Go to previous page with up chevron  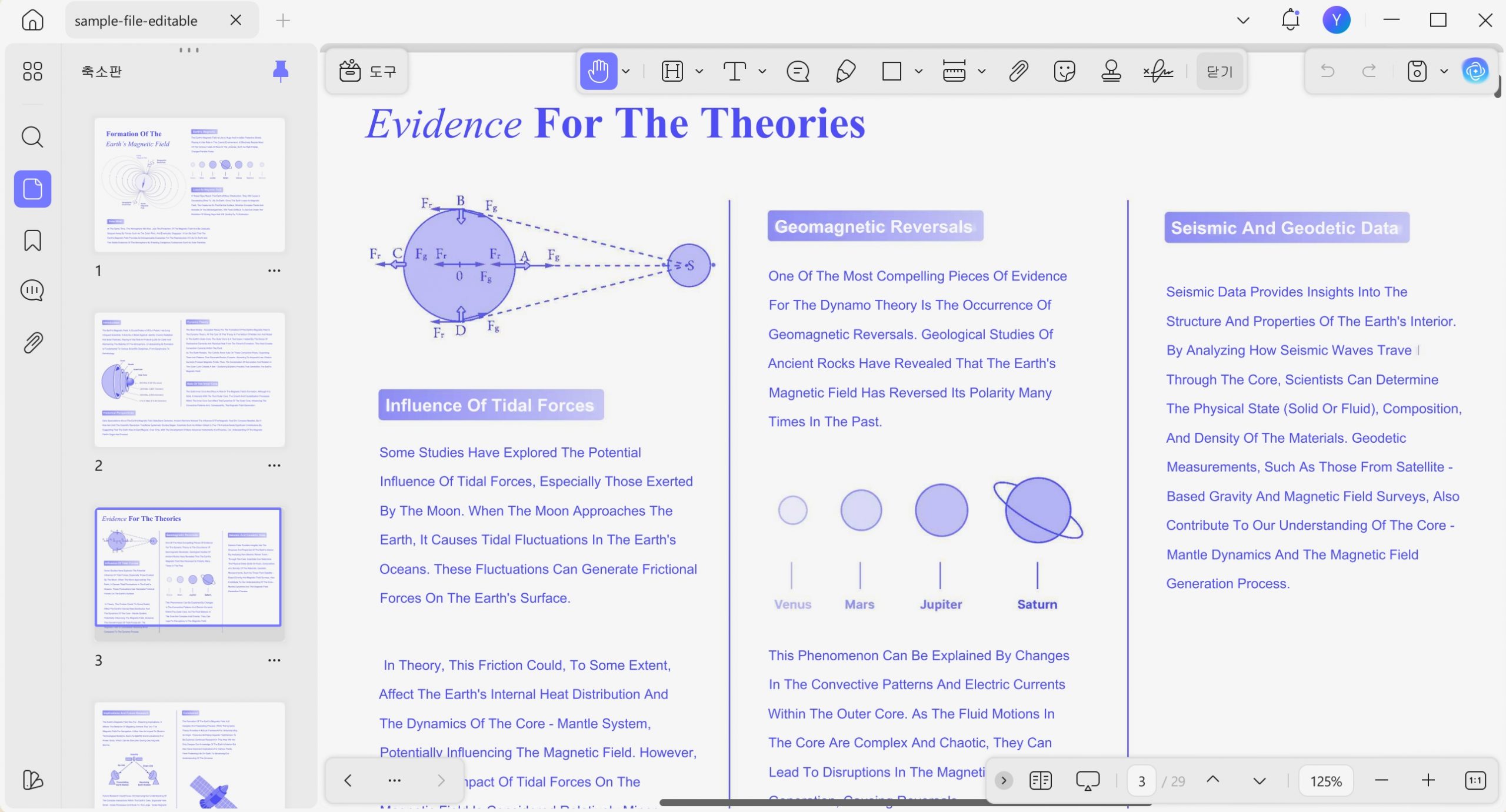(x=1213, y=780)
